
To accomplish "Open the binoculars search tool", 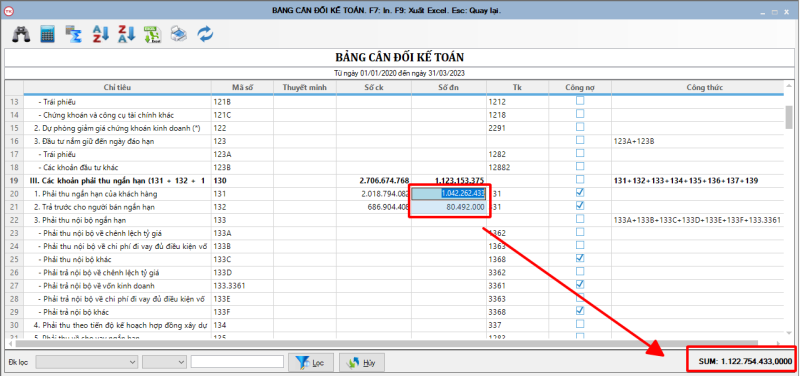I will [x=21, y=34].
